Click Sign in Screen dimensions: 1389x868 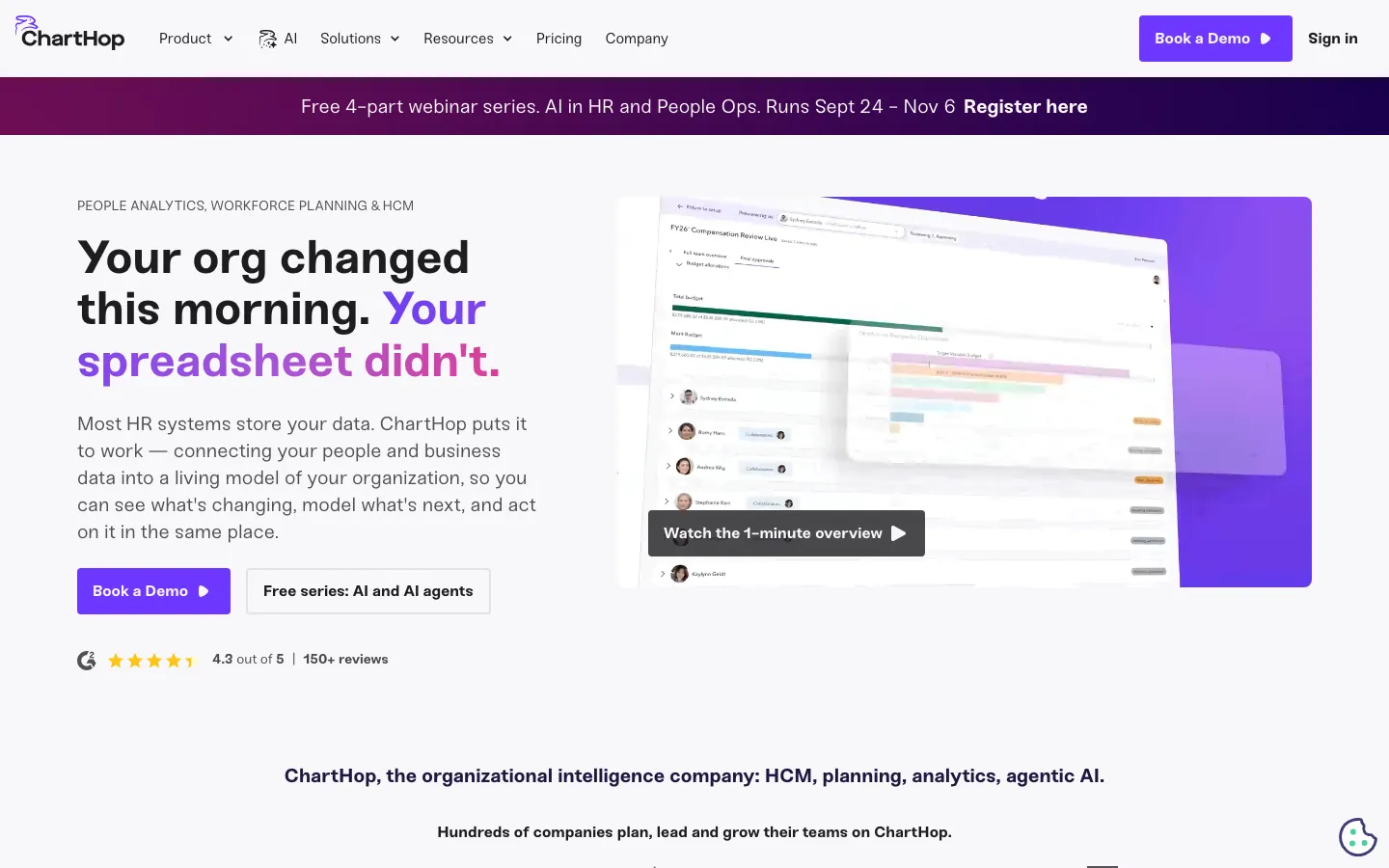point(1333,39)
